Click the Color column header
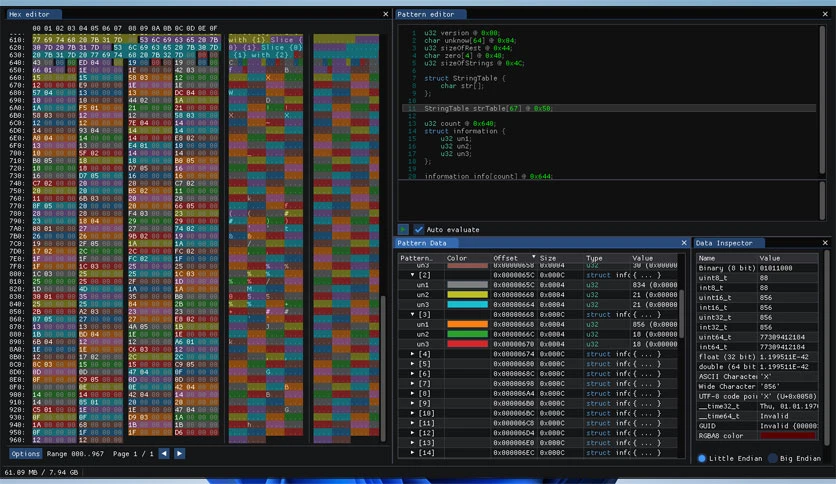 (x=467, y=258)
